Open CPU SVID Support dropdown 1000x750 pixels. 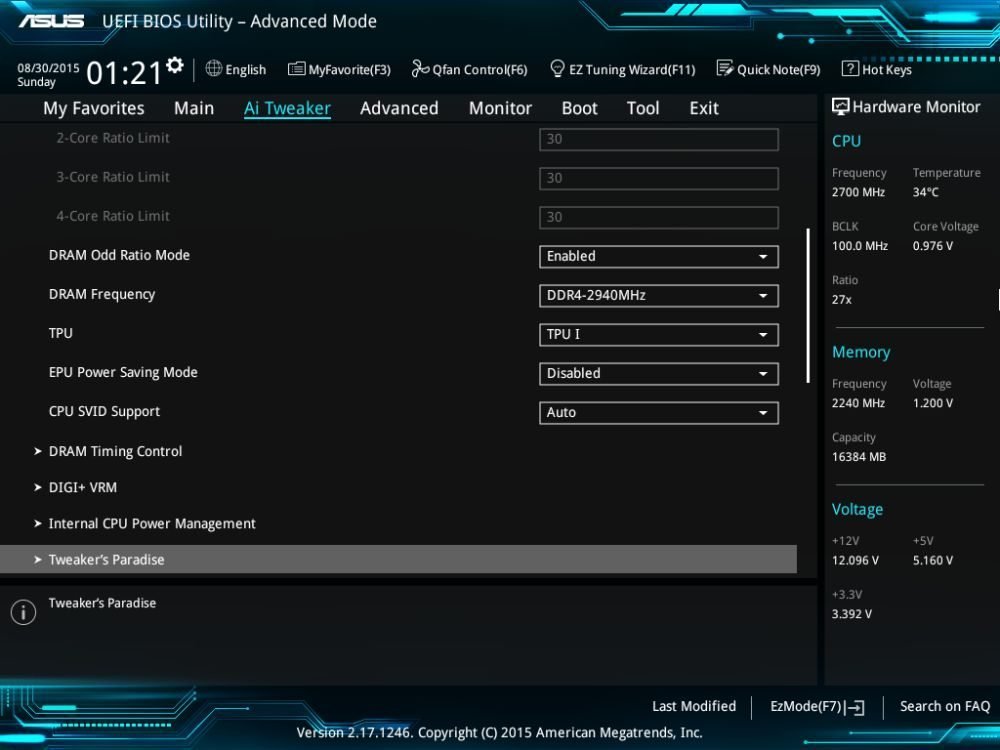pos(659,413)
